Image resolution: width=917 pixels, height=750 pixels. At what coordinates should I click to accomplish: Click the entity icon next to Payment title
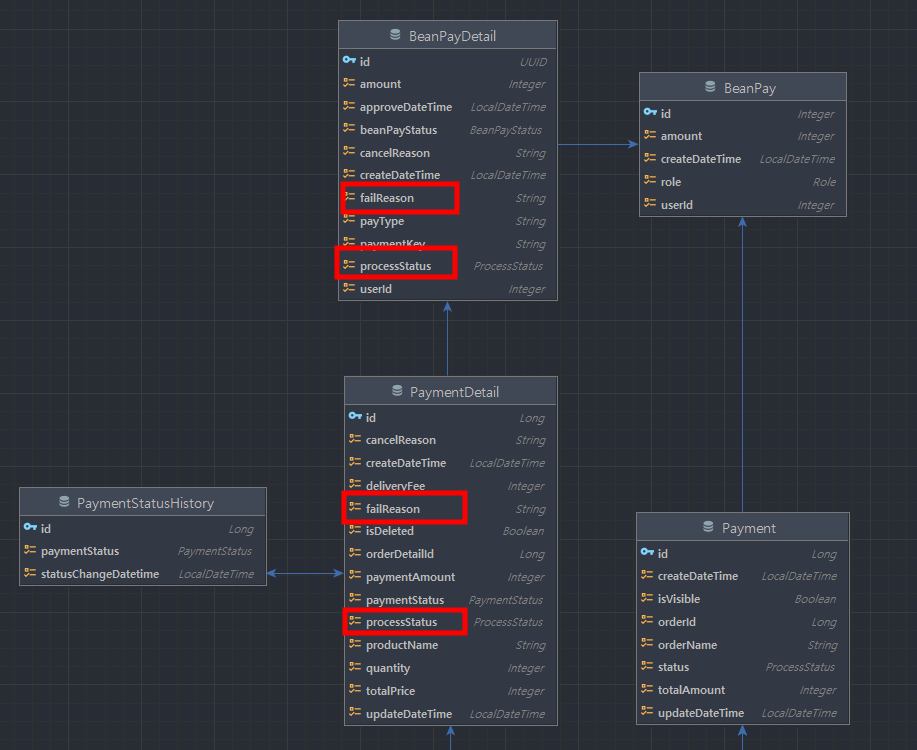[709, 528]
